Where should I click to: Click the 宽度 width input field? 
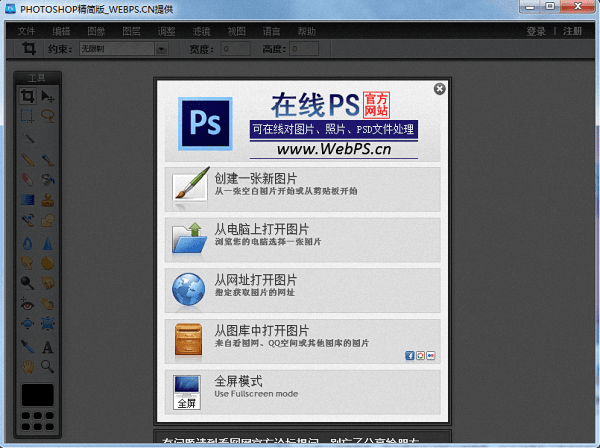(x=236, y=48)
